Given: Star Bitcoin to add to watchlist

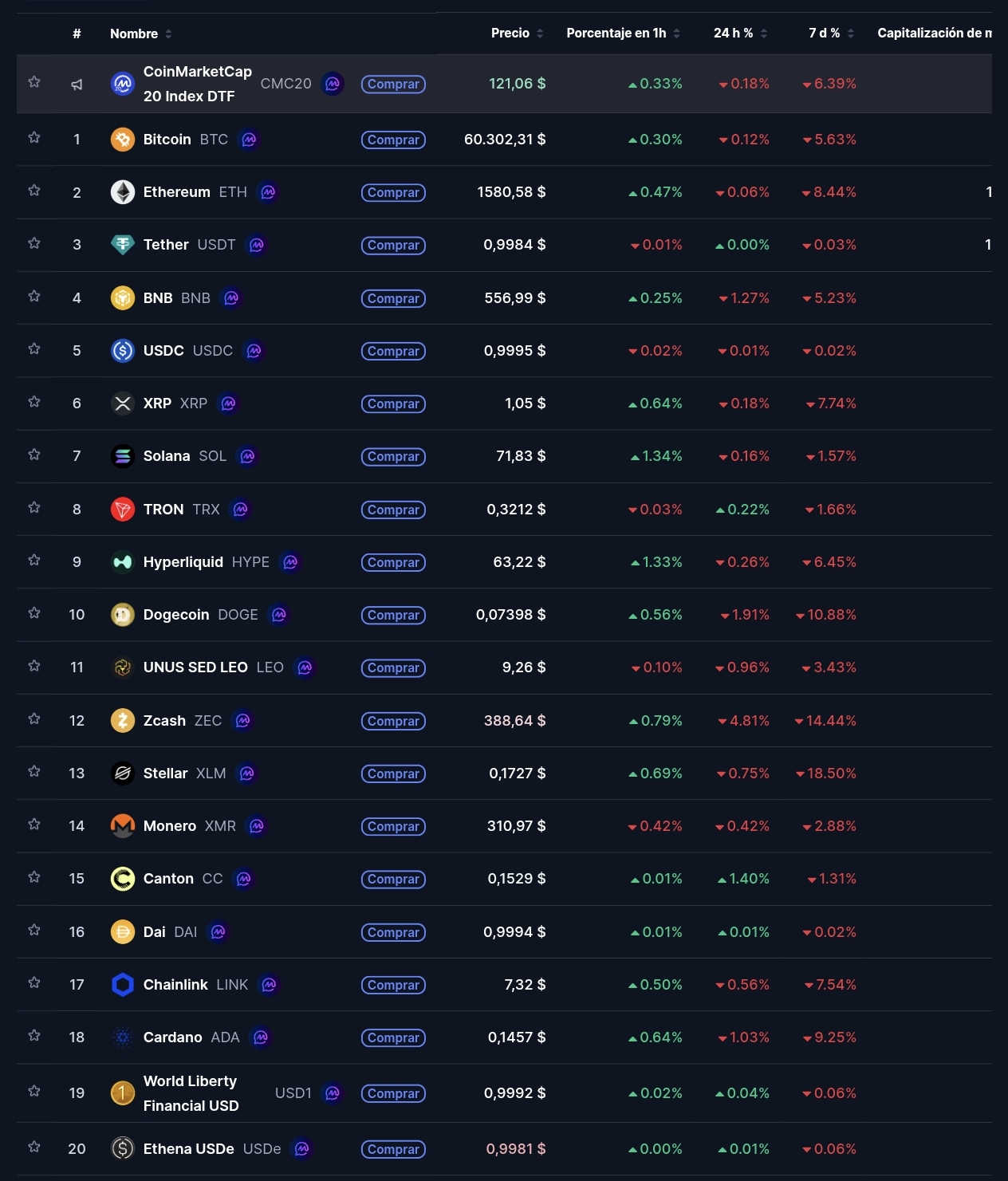Looking at the screenshot, I should click(34, 138).
